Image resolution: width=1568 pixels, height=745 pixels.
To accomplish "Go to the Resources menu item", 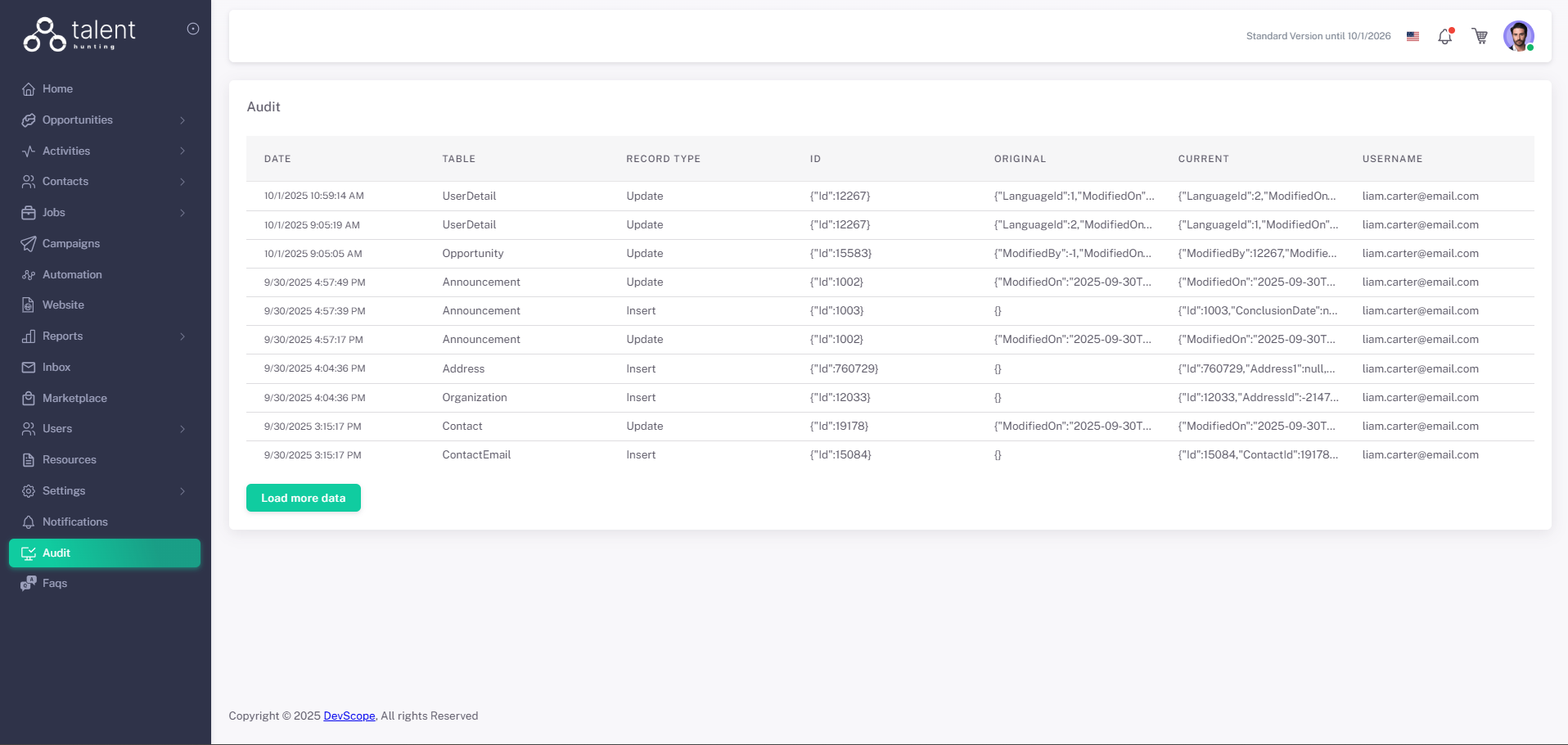I will tap(69, 460).
